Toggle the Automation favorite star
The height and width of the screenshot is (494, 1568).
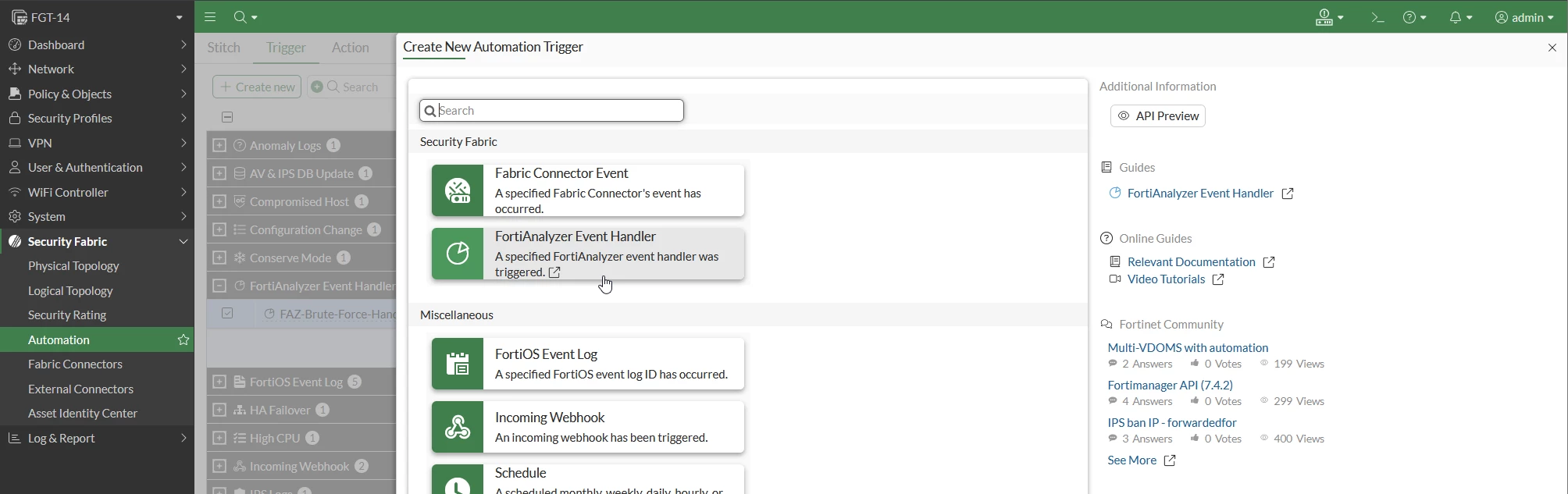(184, 340)
